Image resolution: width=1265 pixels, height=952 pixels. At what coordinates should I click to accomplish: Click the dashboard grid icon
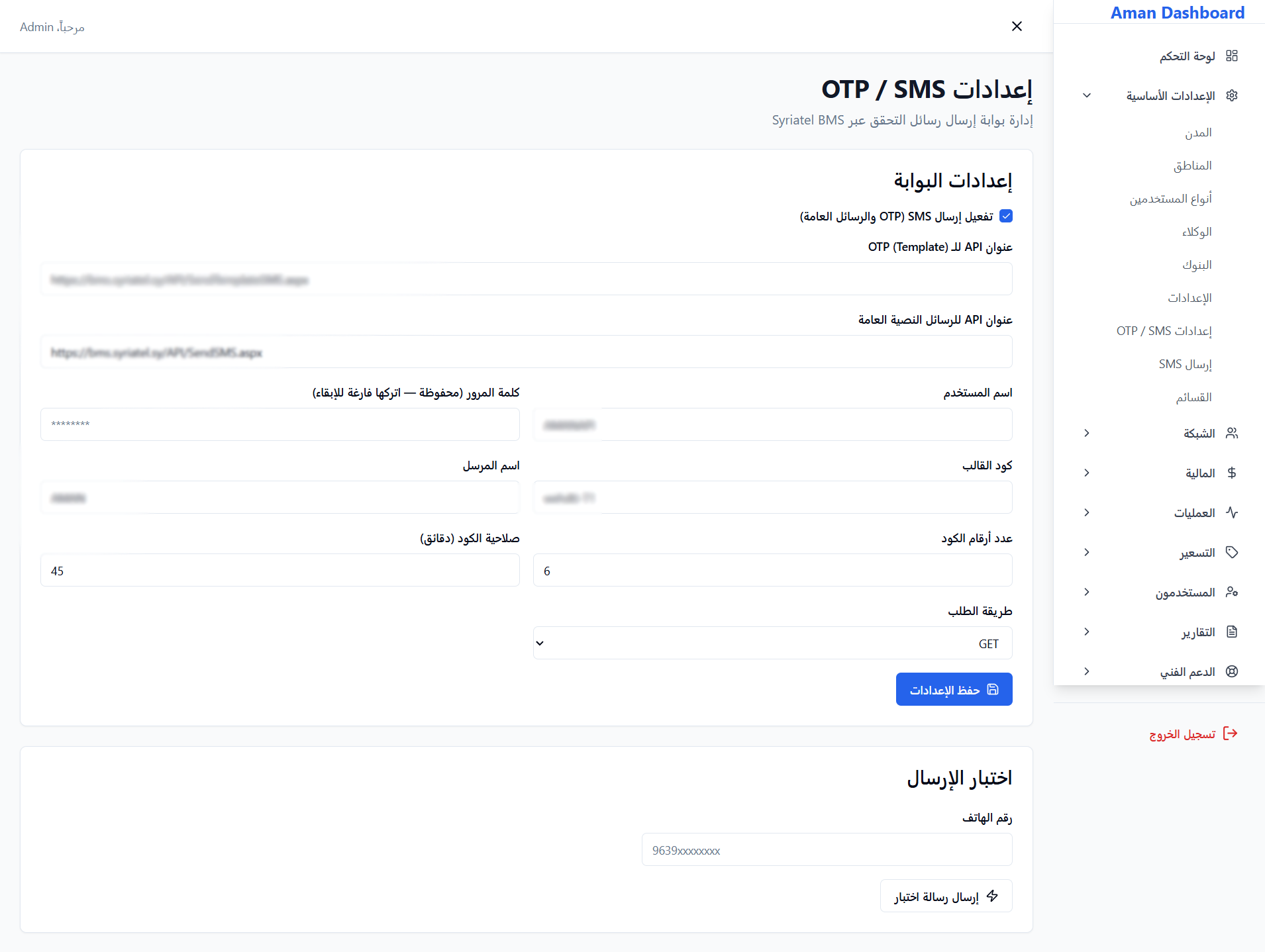pos(1232,56)
